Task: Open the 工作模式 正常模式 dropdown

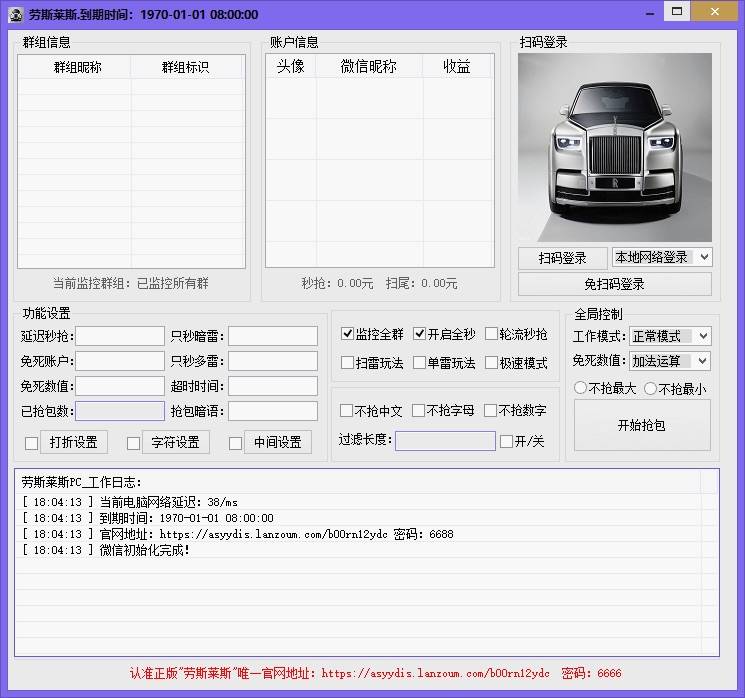Action: 670,336
